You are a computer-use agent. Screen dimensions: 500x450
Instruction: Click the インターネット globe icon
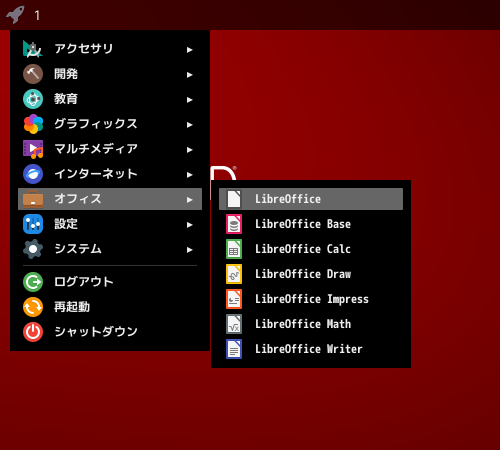[33, 174]
